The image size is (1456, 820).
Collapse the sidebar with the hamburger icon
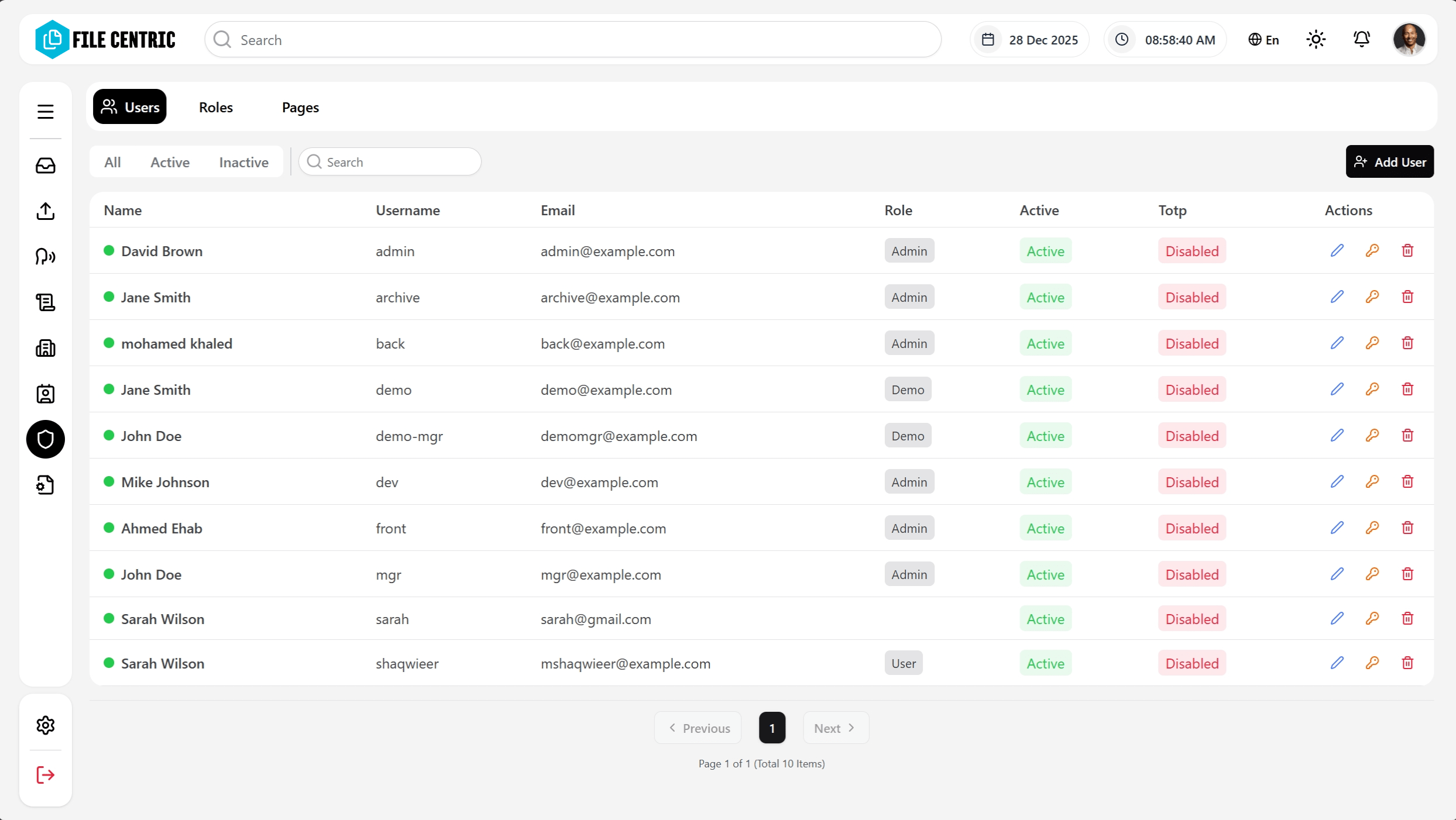coord(45,111)
